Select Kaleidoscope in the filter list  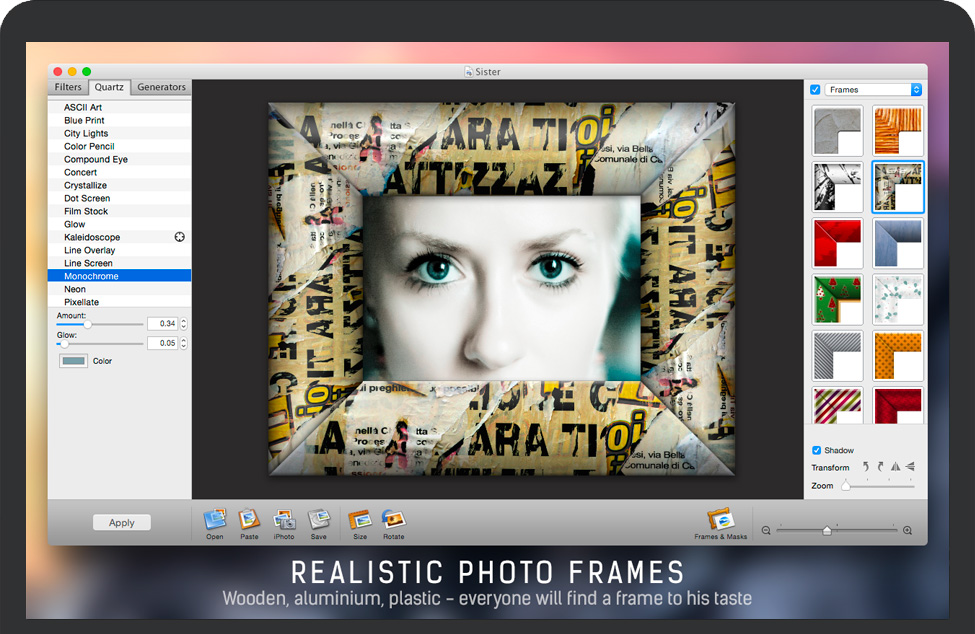point(92,237)
